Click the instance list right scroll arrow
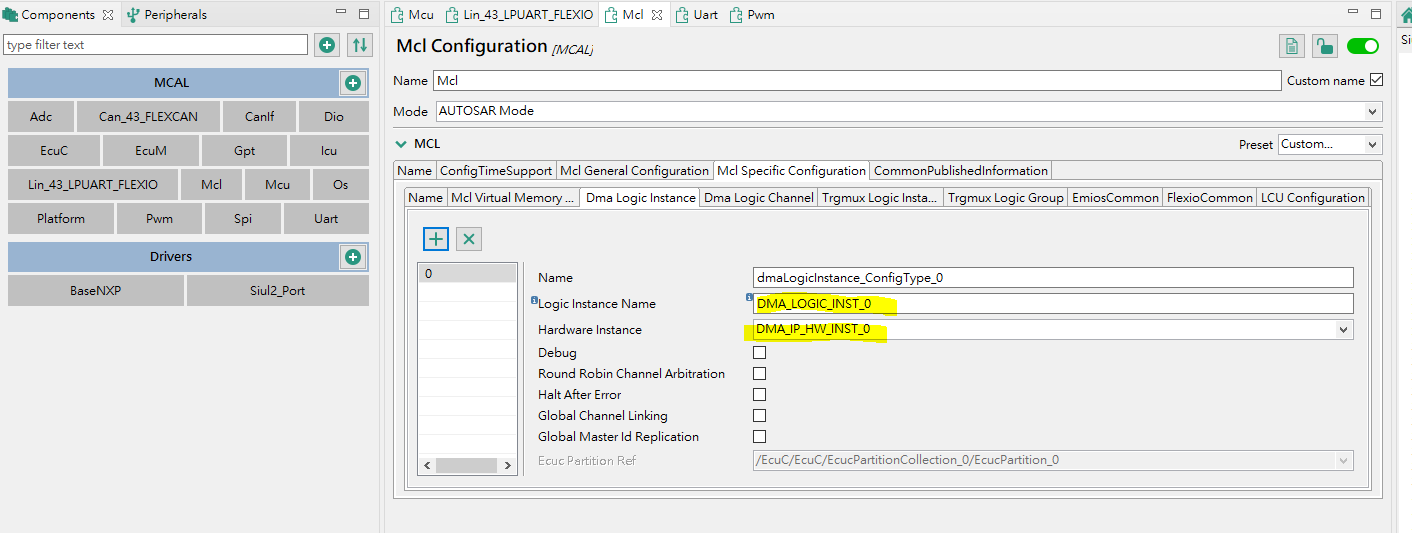 tap(507, 465)
